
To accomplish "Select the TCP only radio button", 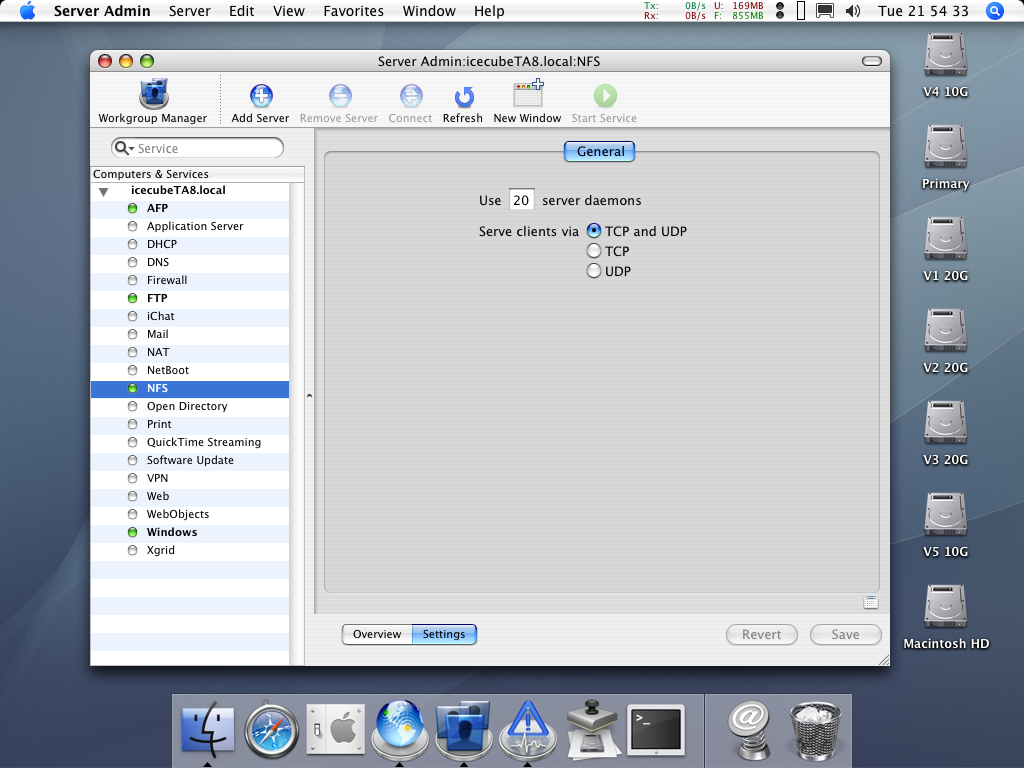I will point(594,251).
